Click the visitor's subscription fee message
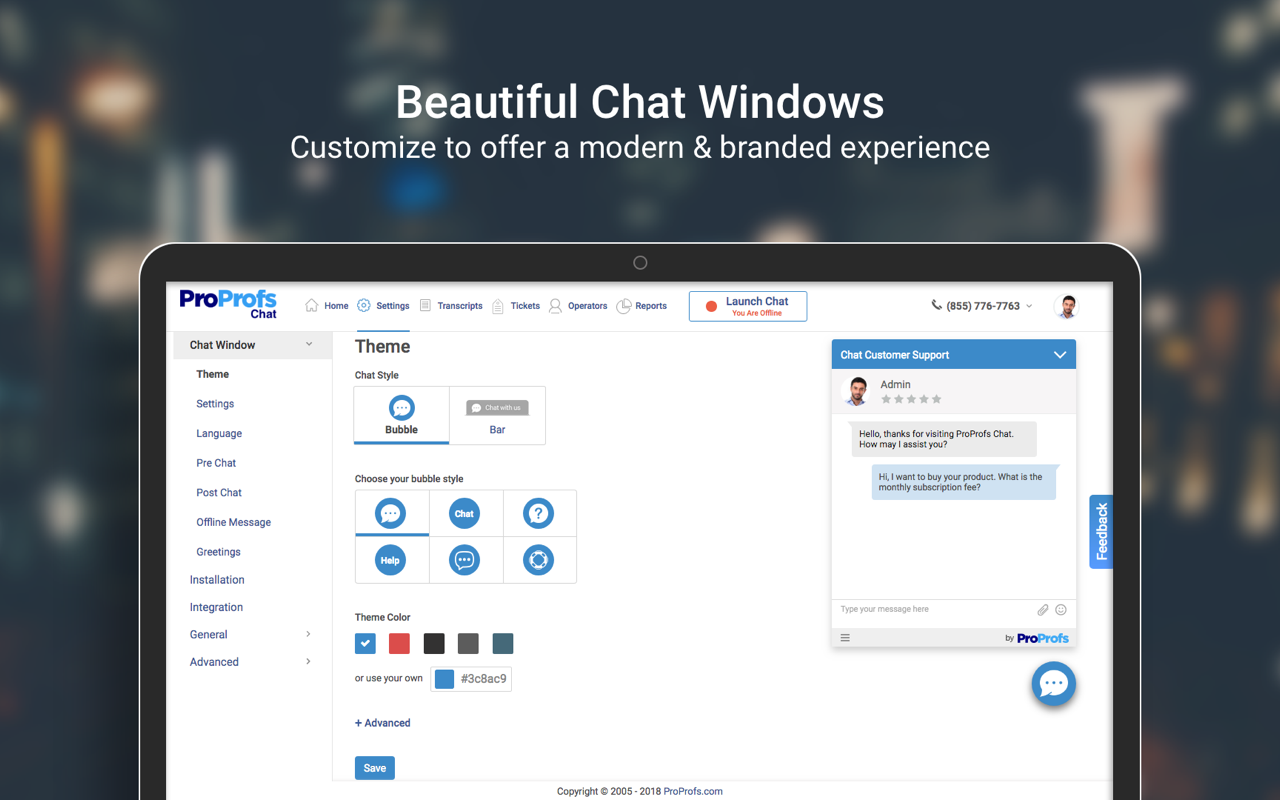The height and width of the screenshot is (800, 1280). click(x=964, y=482)
